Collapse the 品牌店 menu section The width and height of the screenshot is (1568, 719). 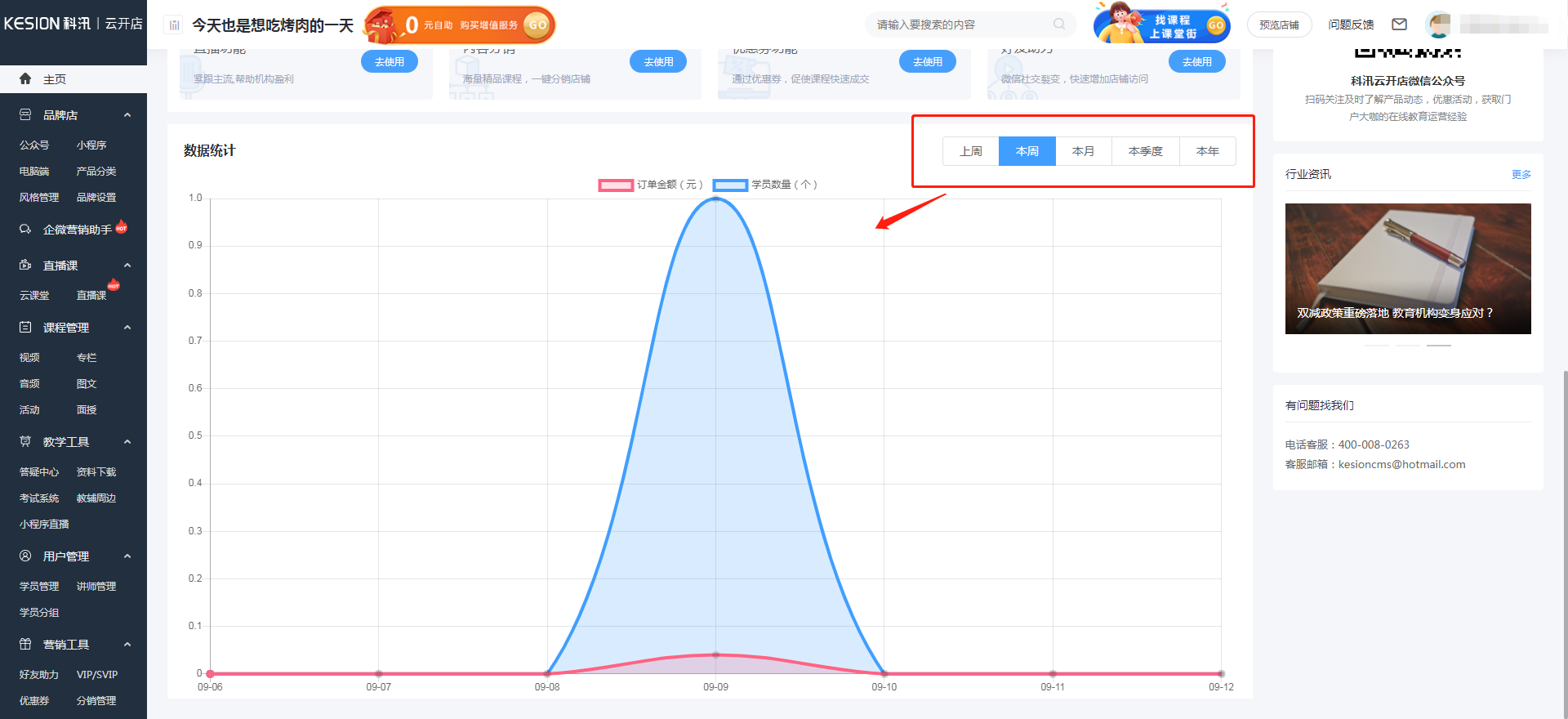[x=127, y=115]
